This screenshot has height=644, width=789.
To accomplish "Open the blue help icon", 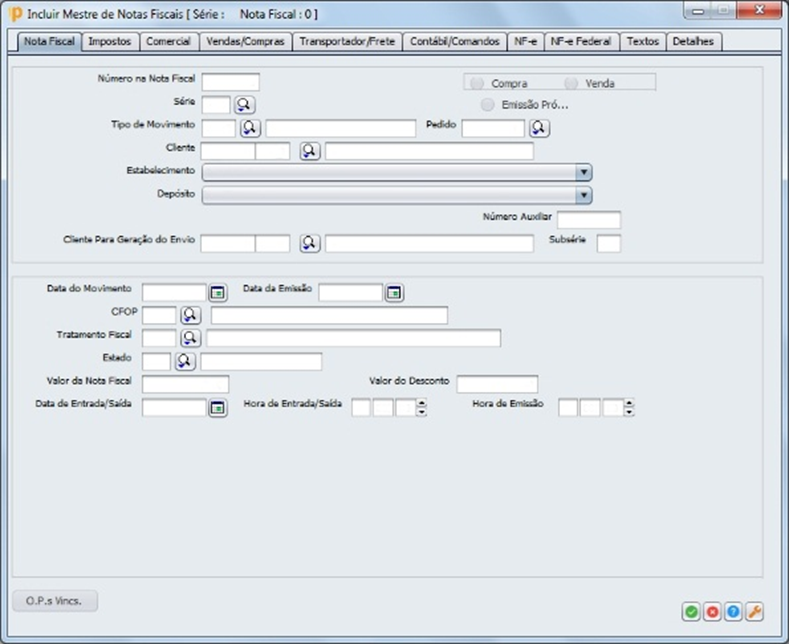I will tap(733, 612).
